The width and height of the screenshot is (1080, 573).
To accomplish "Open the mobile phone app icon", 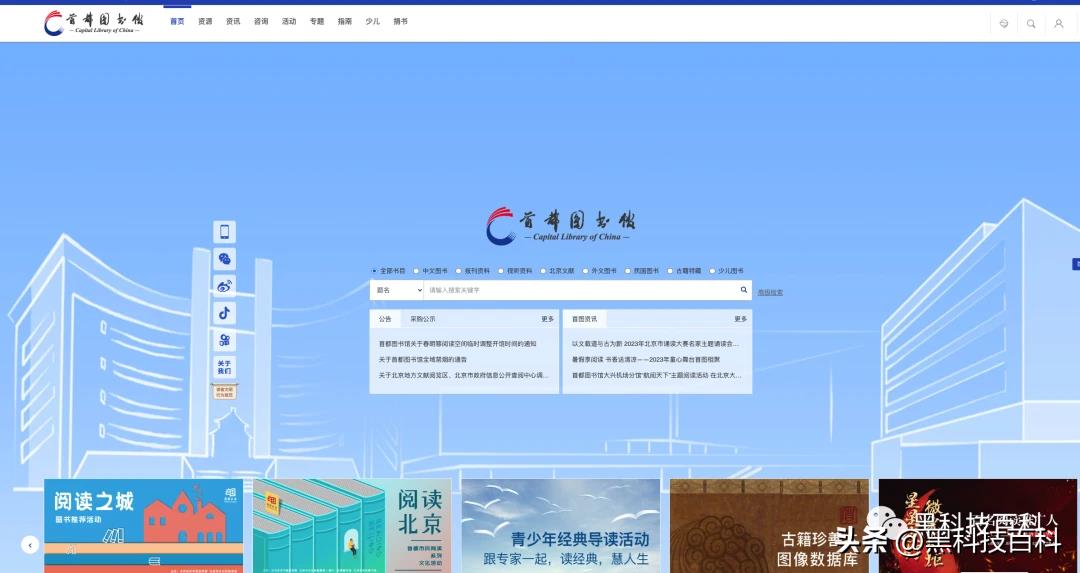I will (x=225, y=232).
